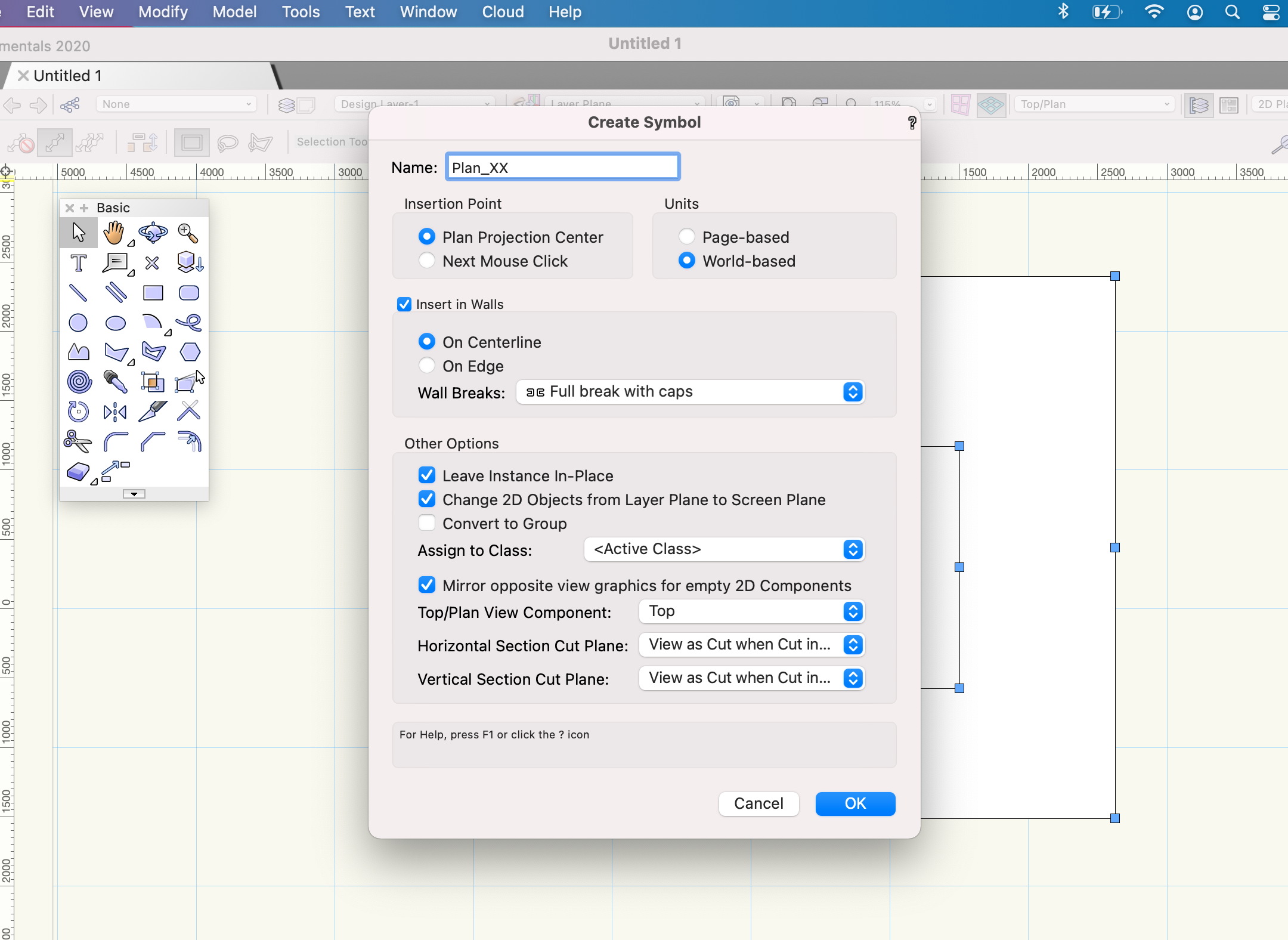This screenshot has height=940, width=1288.
Task: Click inside the symbol Name field
Action: [x=562, y=167]
